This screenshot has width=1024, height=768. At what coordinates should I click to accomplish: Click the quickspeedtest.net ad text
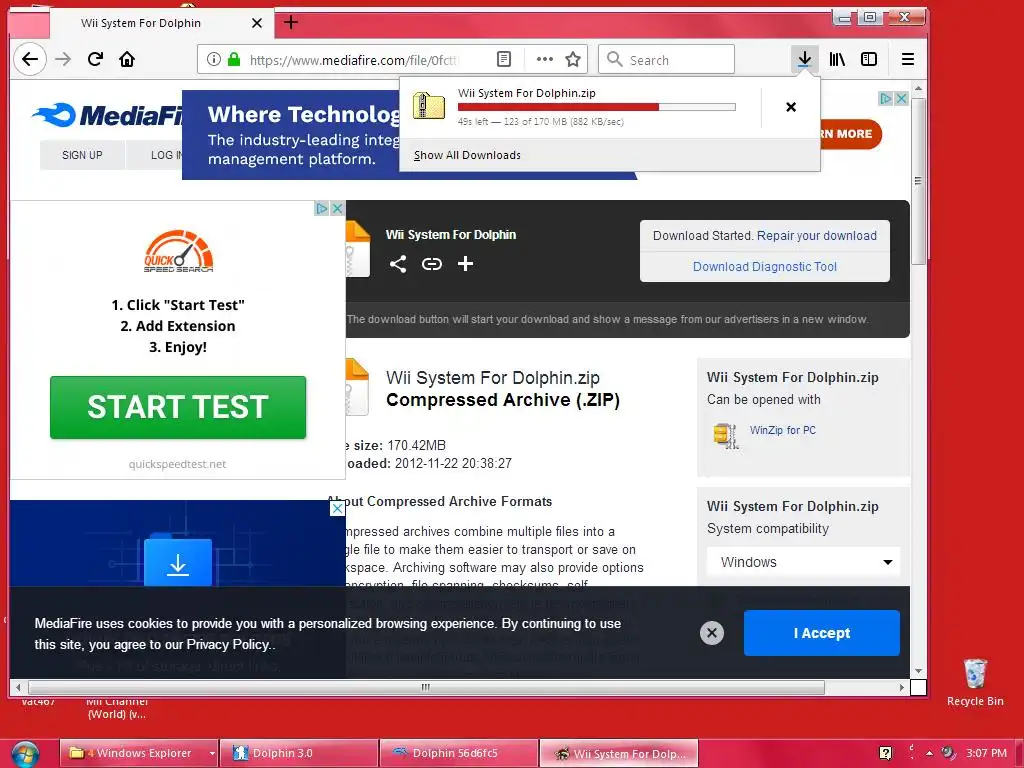tap(177, 464)
